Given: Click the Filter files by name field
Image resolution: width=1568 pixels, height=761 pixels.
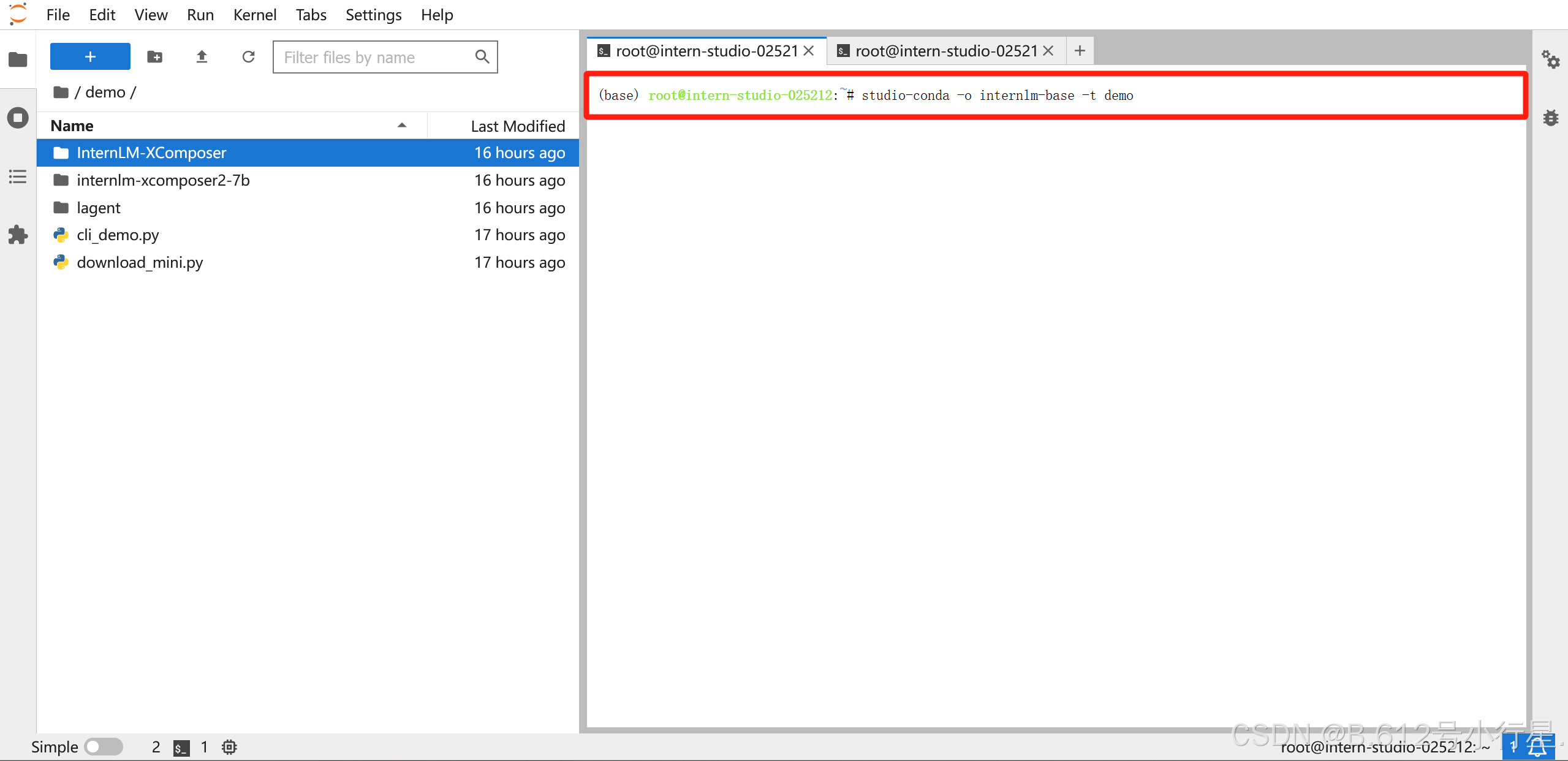Looking at the screenshot, I should pos(375,57).
